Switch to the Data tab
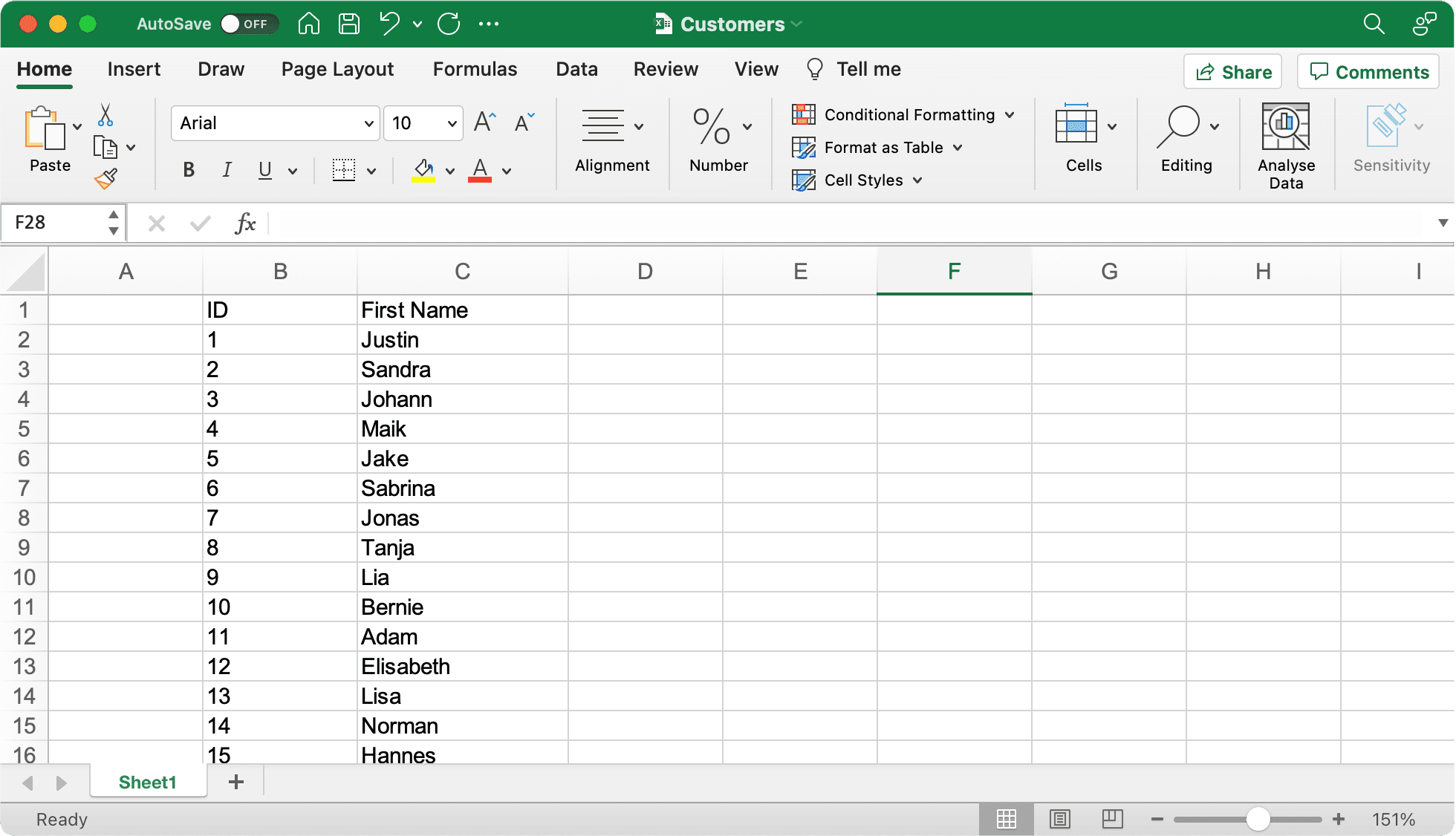The width and height of the screenshot is (1456, 836). coord(576,69)
